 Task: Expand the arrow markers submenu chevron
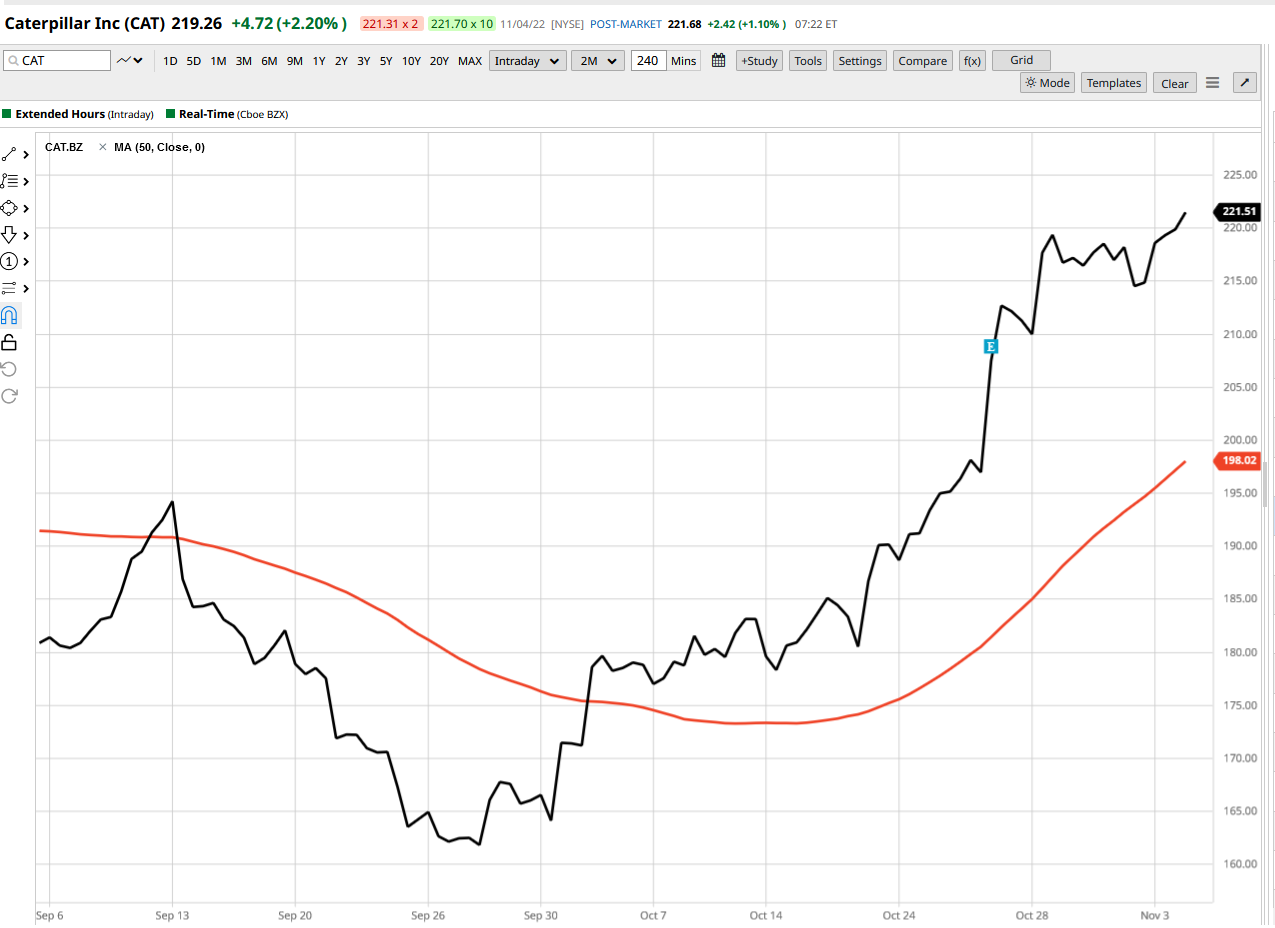[x=26, y=235]
